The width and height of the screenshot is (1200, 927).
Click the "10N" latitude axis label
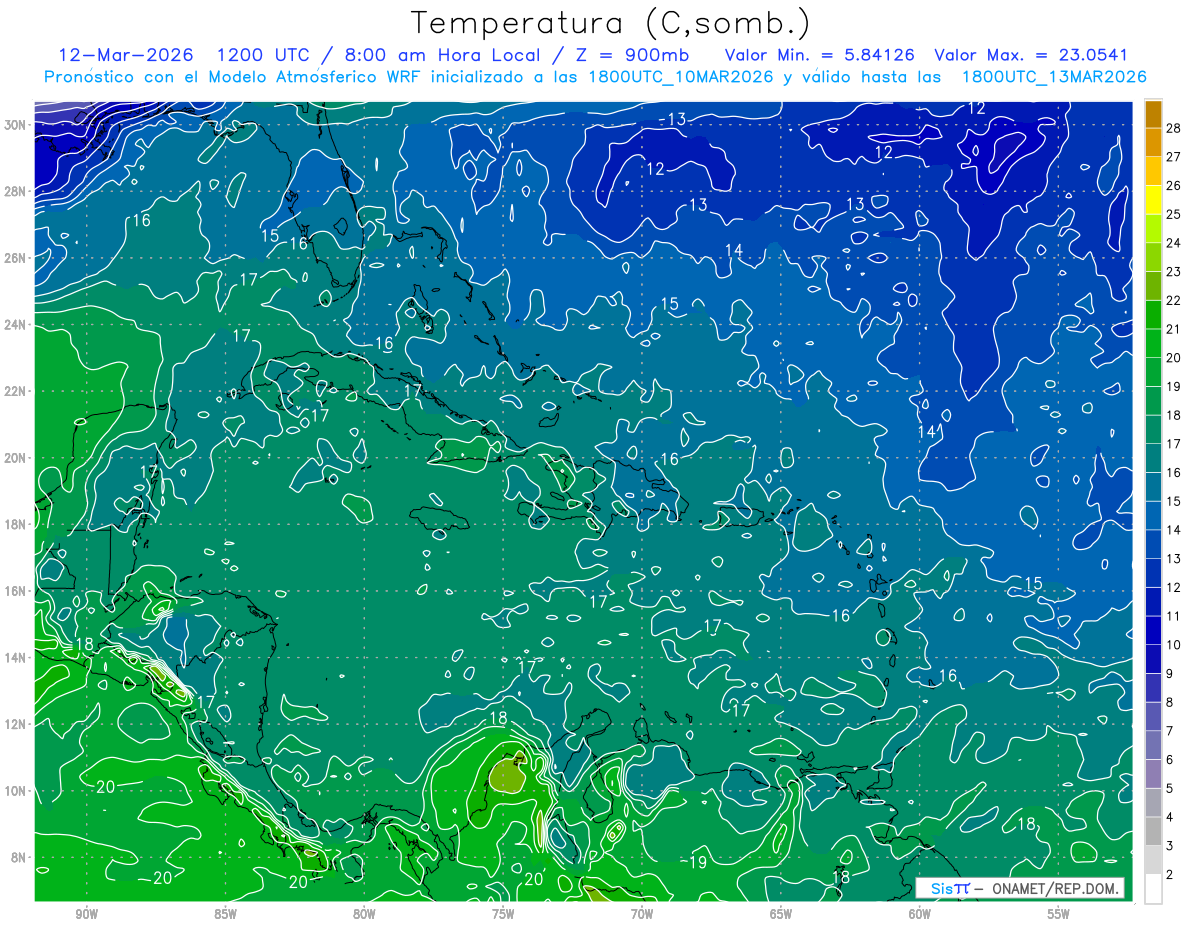15,791
